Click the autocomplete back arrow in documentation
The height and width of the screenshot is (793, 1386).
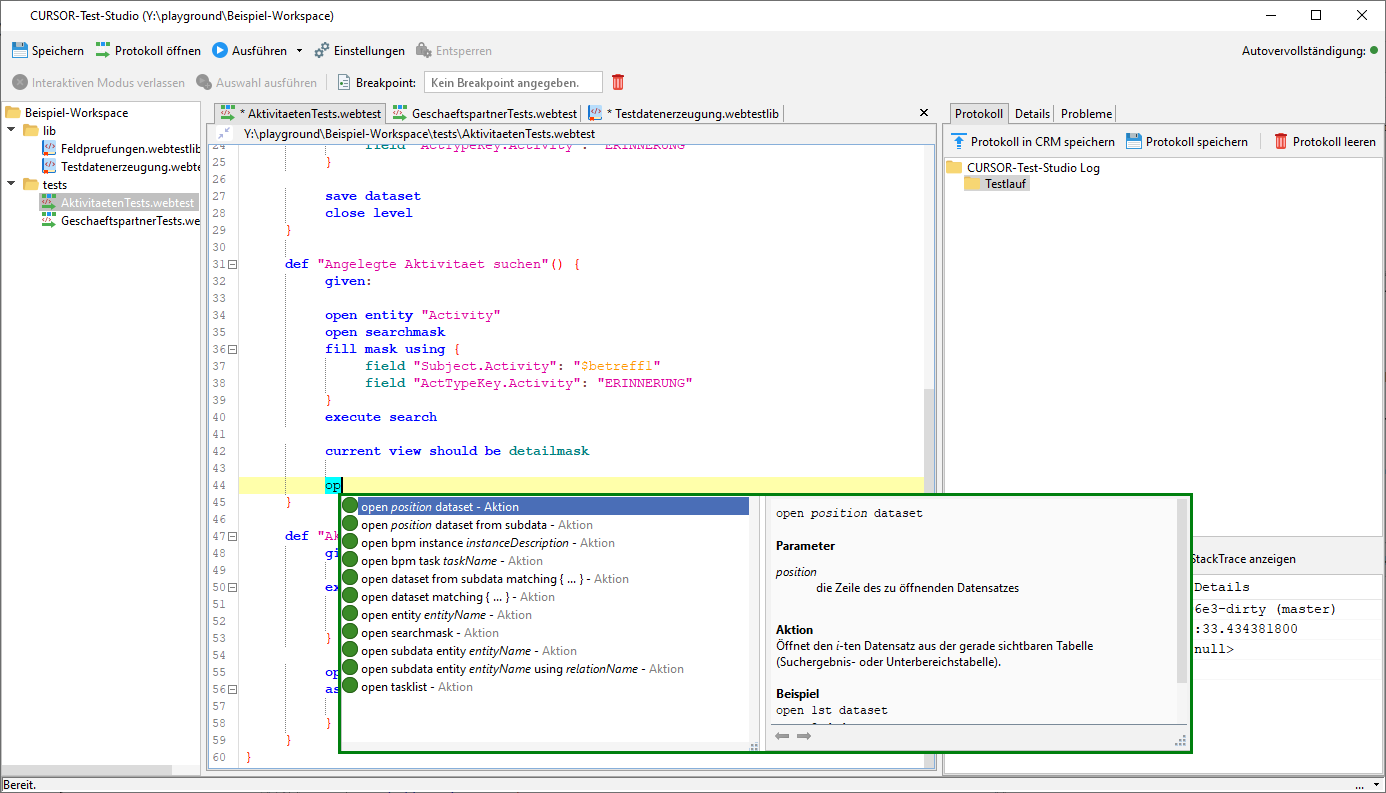(x=782, y=736)
